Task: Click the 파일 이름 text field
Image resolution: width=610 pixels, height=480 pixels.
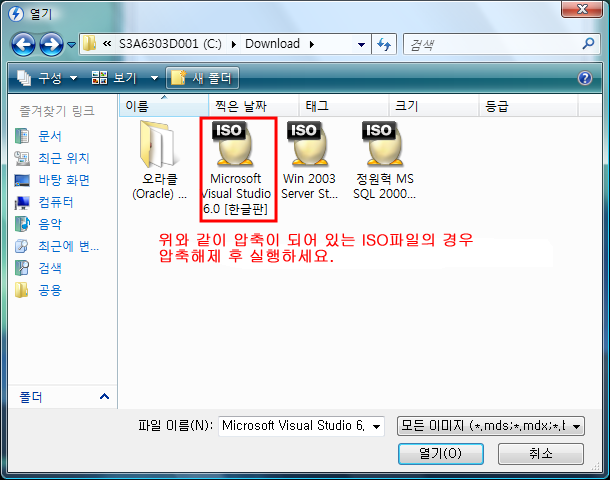Action: pos(294,426)
